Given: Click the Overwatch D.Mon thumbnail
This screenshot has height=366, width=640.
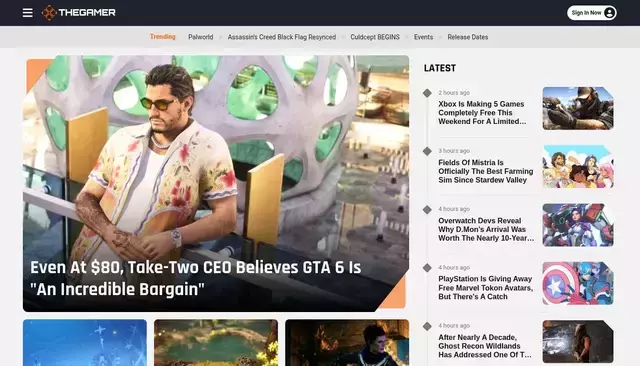Looking at the screenshot, I should coord(578,225).
